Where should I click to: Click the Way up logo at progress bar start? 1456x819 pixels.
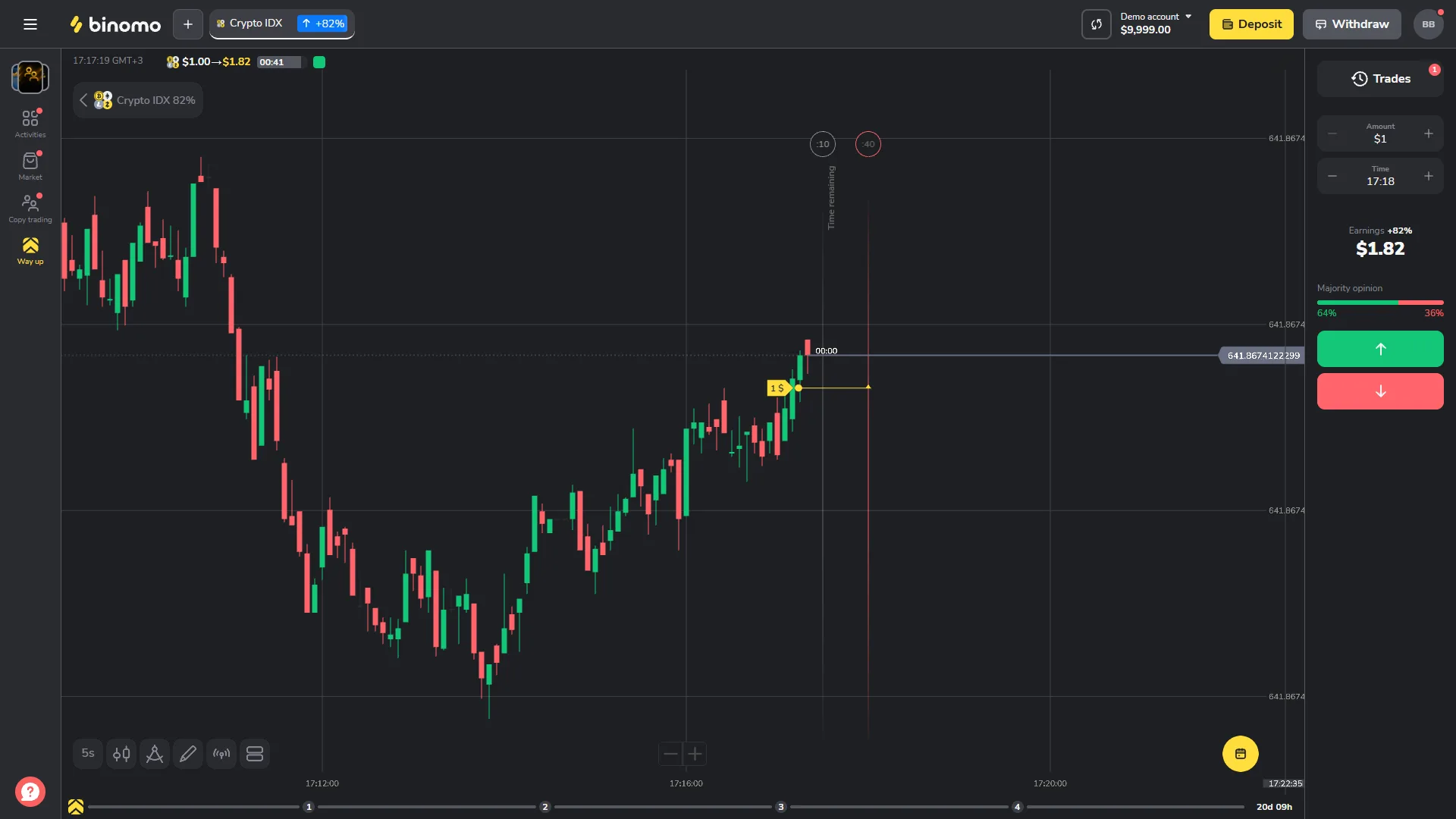76,807
